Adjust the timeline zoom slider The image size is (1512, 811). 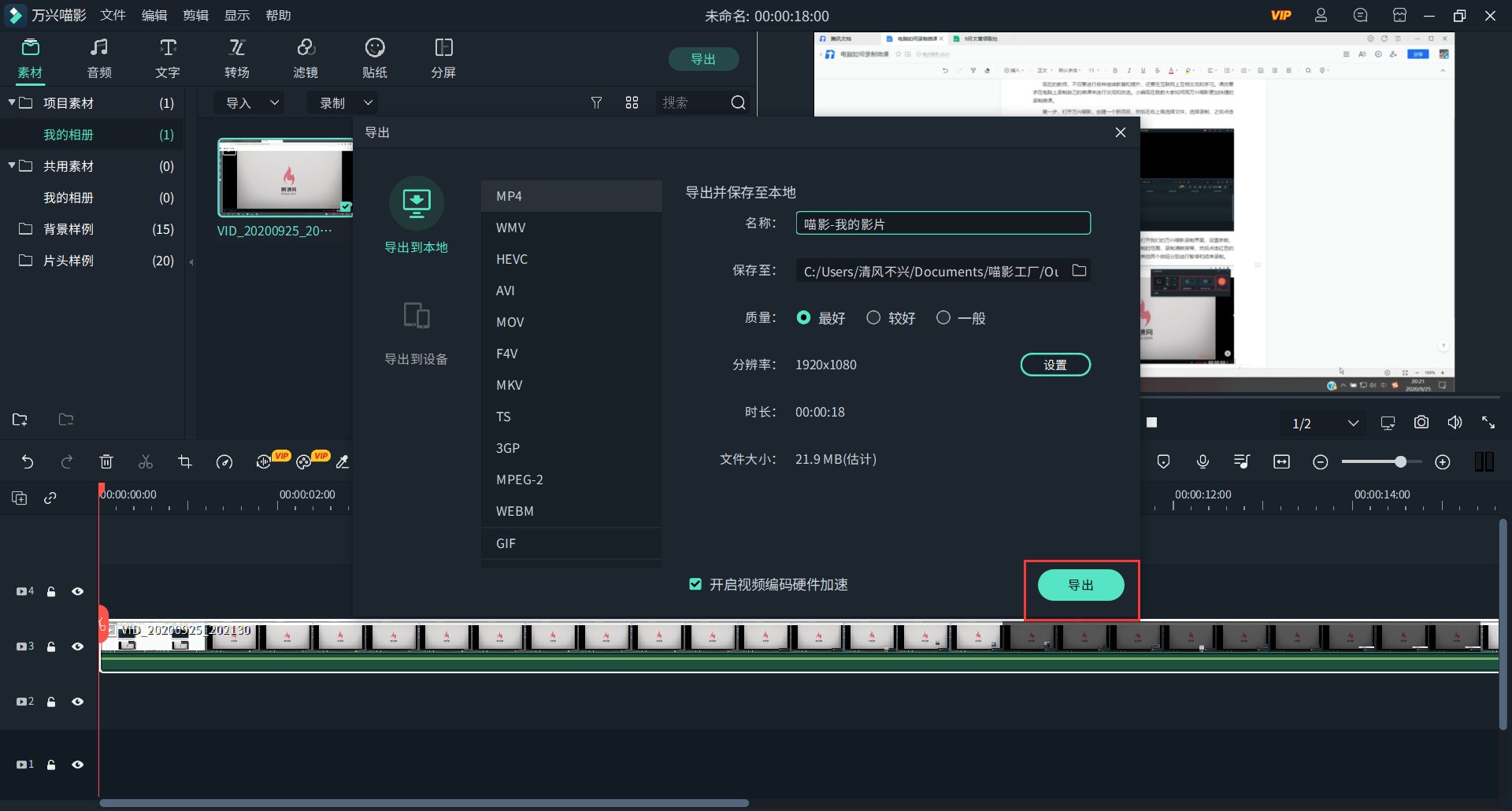(1402, 462)
